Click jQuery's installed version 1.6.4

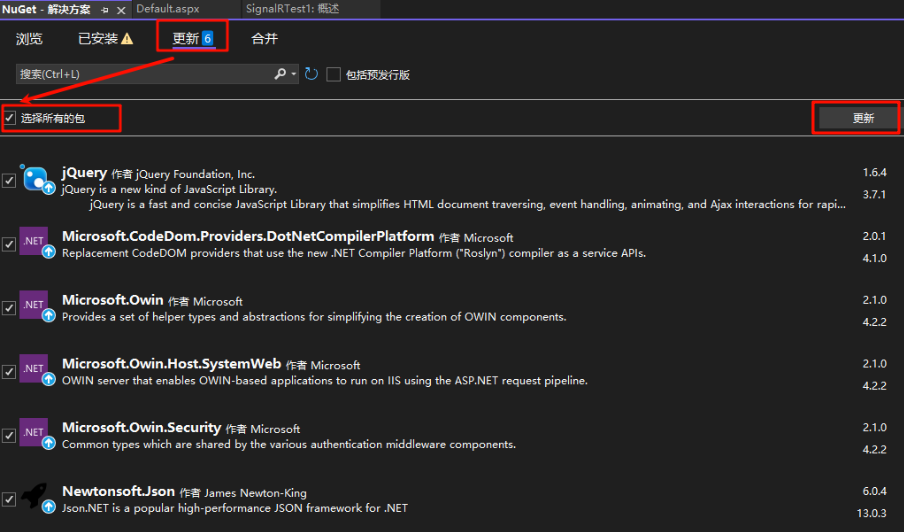[x=874, y=172]
